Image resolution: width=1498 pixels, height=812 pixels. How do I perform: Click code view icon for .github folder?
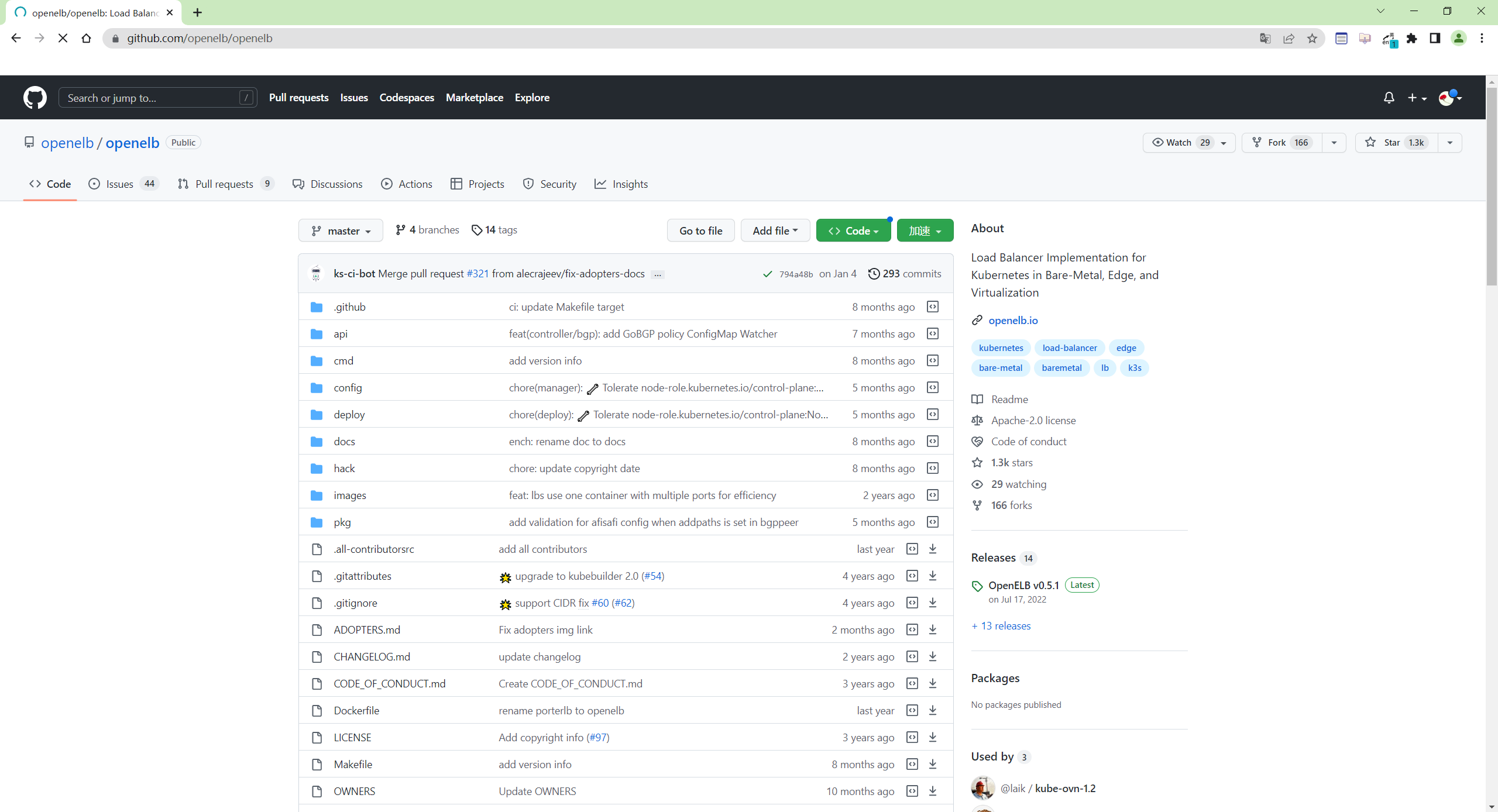pos(933,307)
